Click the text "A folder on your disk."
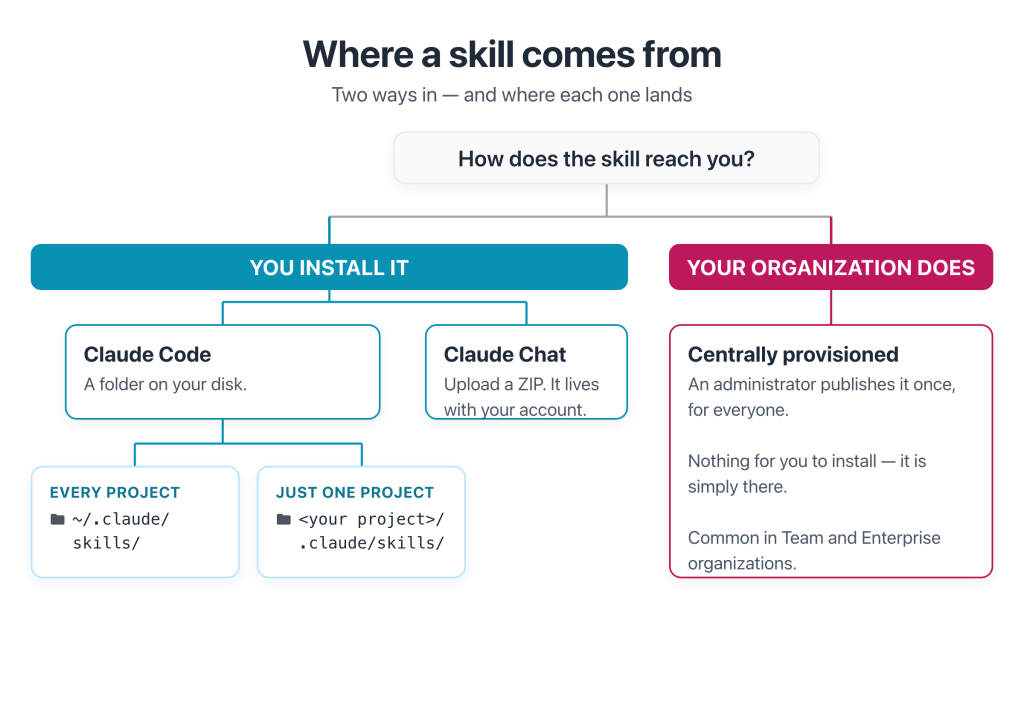This screenshot has height=708, width=1024. coord(165,384)
